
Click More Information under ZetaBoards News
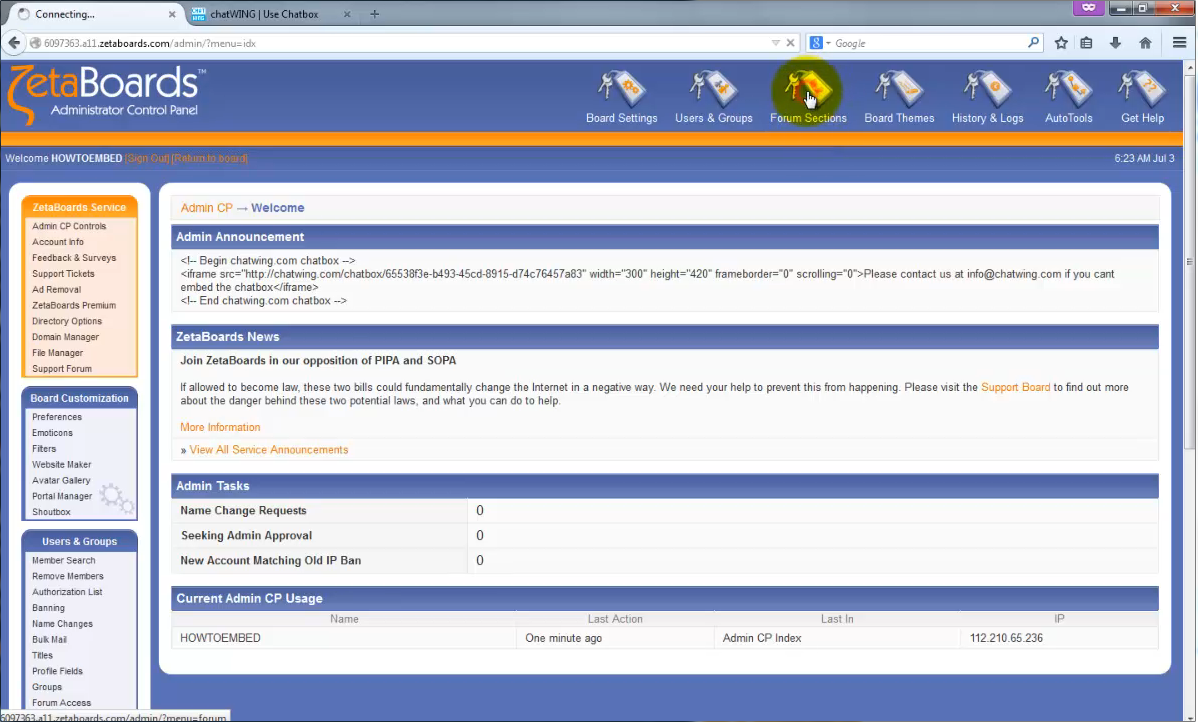point(219,426)
